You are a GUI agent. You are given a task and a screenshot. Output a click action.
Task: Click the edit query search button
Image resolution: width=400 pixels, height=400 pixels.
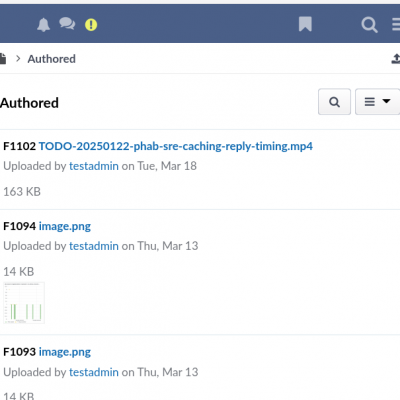[x=334, y=102]
